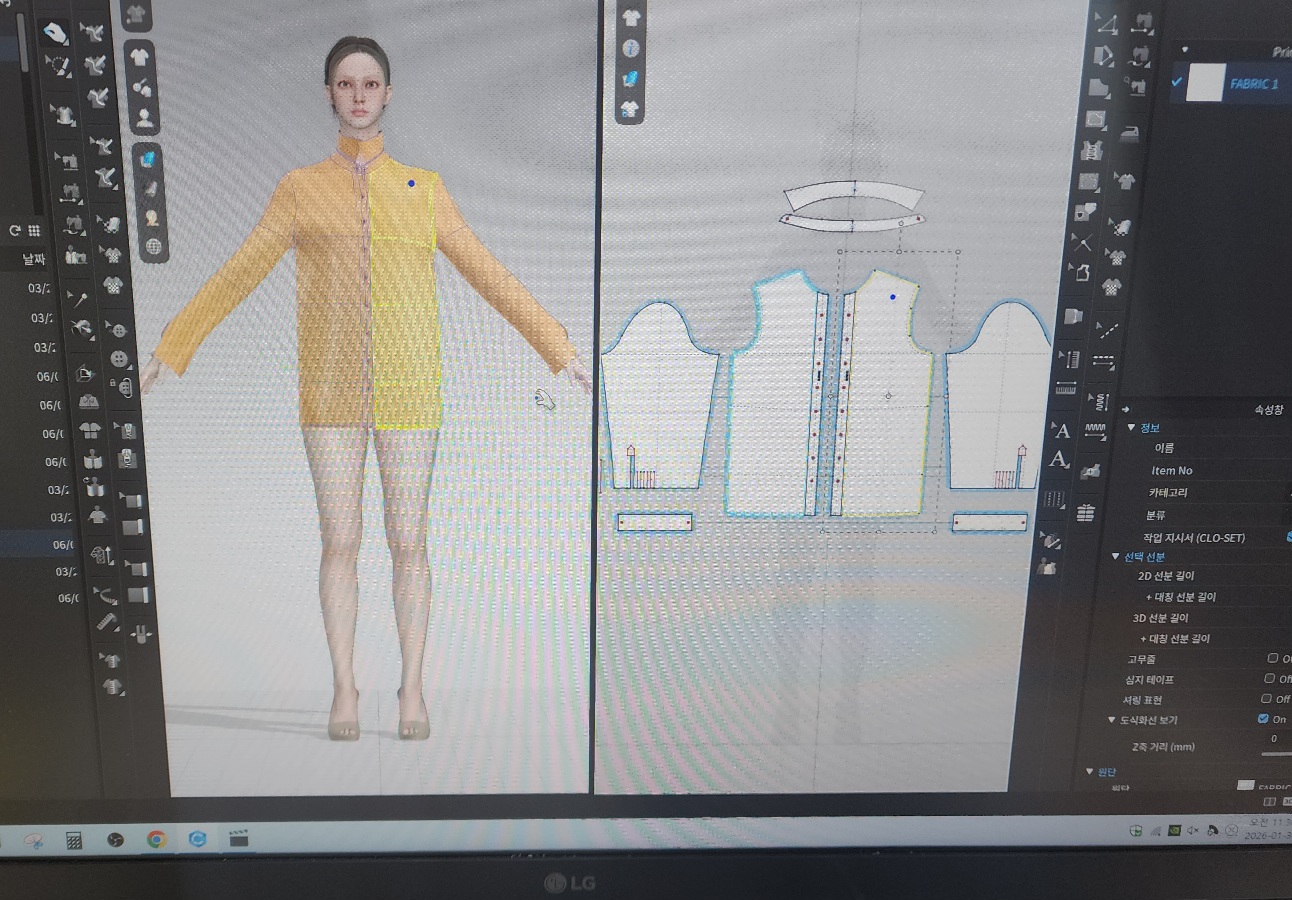Click the FABRIC 1 white color swatch
Screen dimensions: 1292x900
(x=1205, y=84)
